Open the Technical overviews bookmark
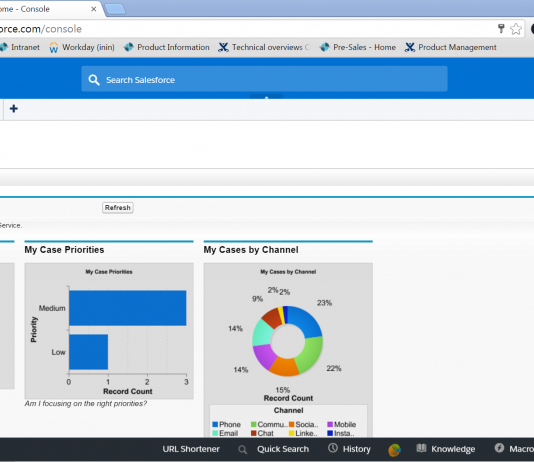 [264, 47]
